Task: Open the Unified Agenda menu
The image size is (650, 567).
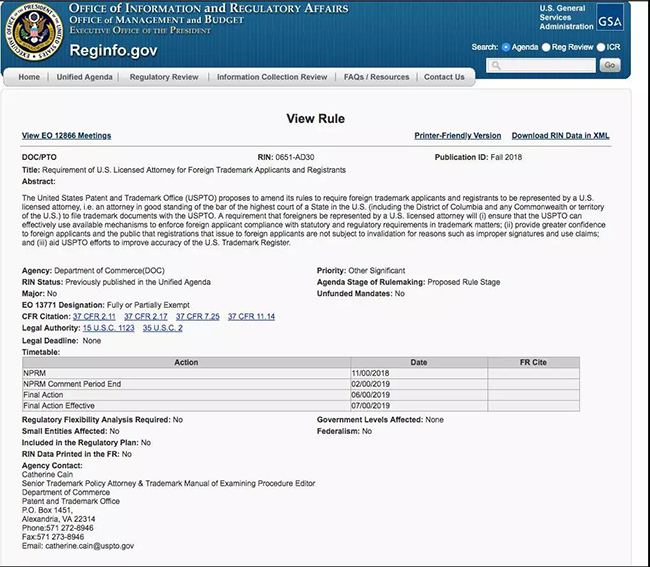Action: coord(85,77)
